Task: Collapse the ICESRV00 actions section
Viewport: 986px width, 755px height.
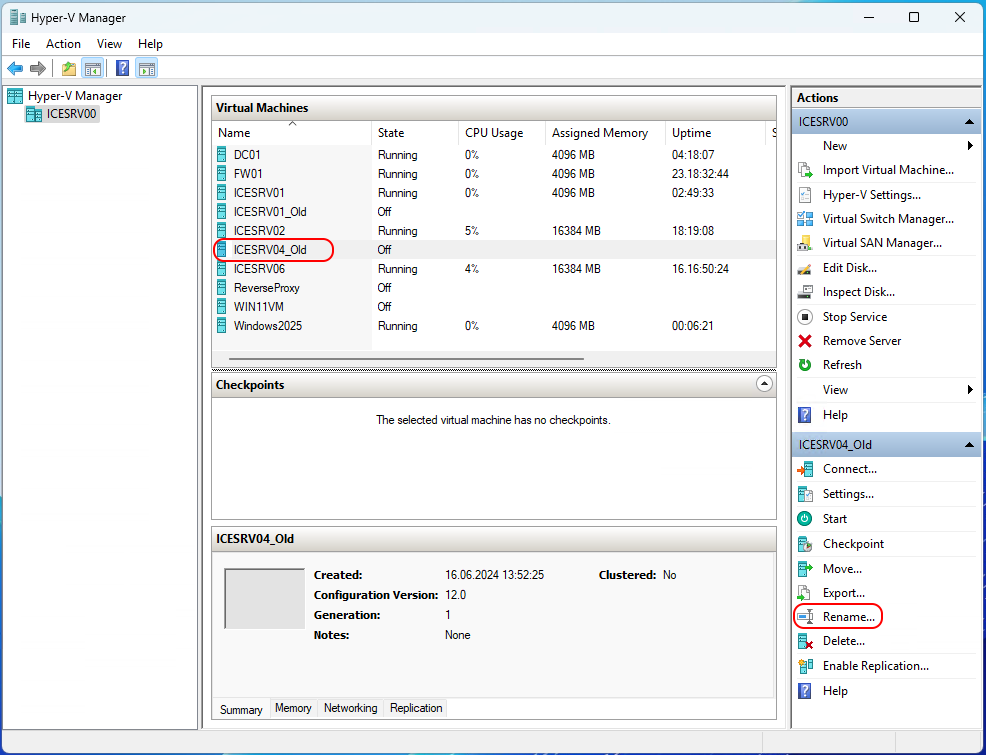Action: click(969, 122)
